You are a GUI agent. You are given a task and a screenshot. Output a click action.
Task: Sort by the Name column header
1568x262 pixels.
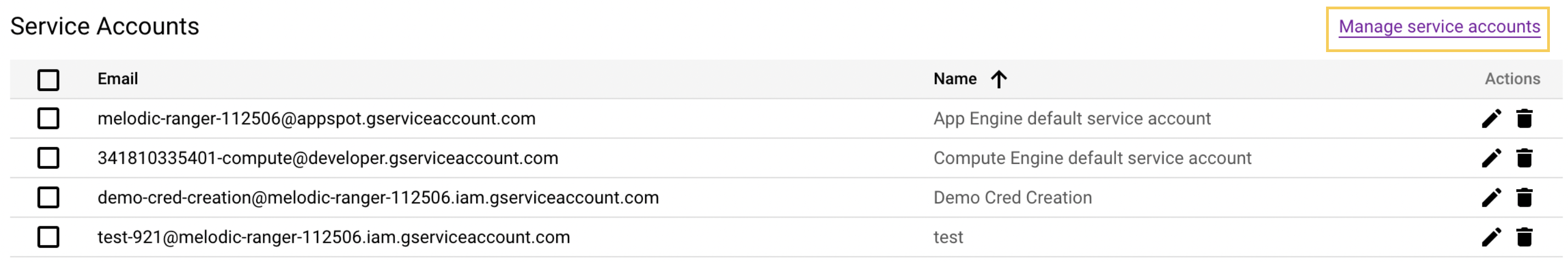pyautogui.click(x=955, y=79)
